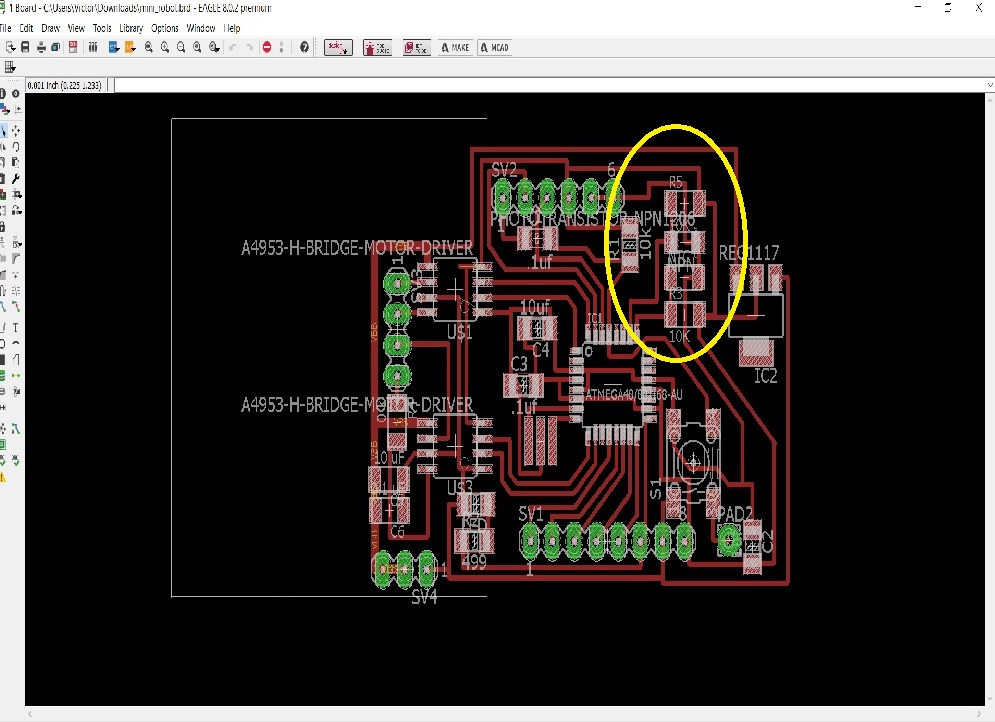Click the Redraw zoom icon
Image resolution: width=995 pixels, height=722 pixels.
click(x=197, y=47)
